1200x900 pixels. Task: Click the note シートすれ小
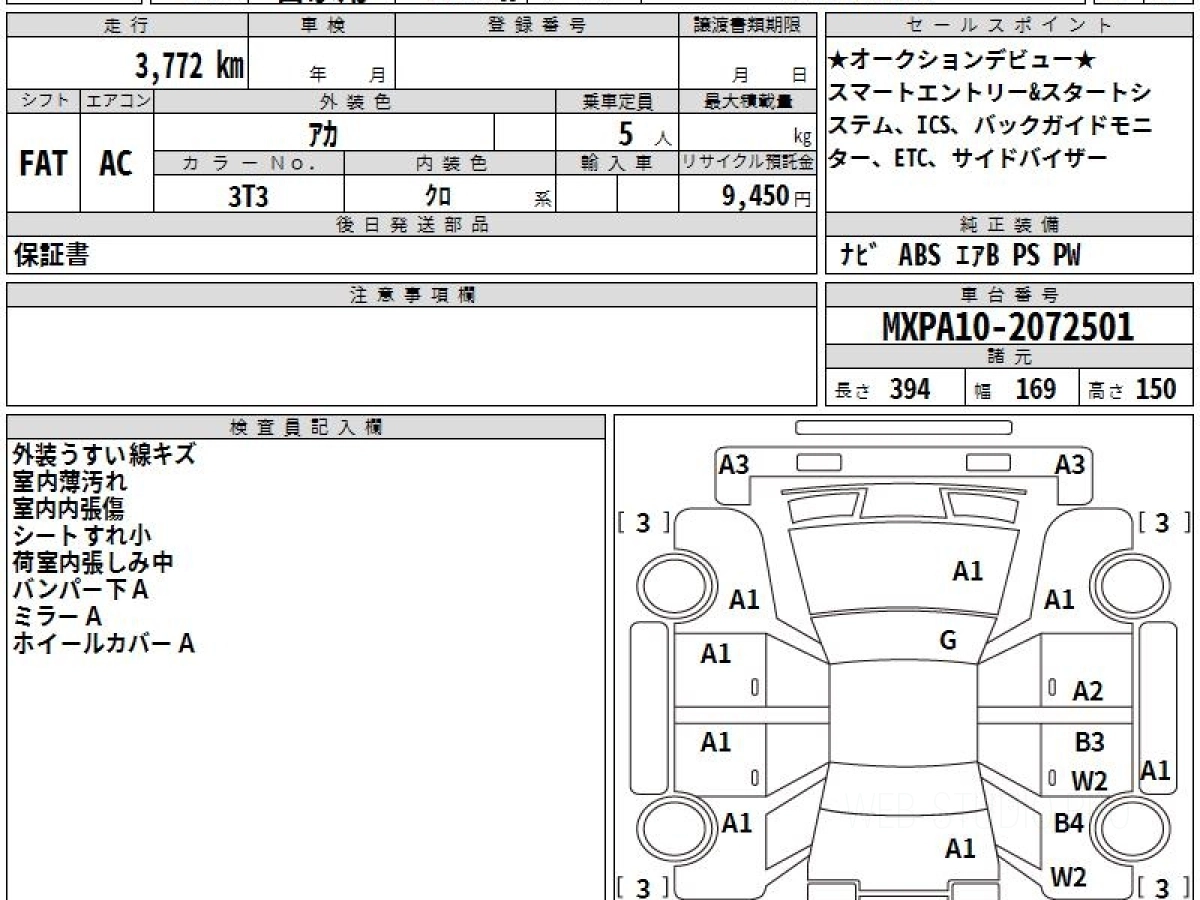[82, 535]
